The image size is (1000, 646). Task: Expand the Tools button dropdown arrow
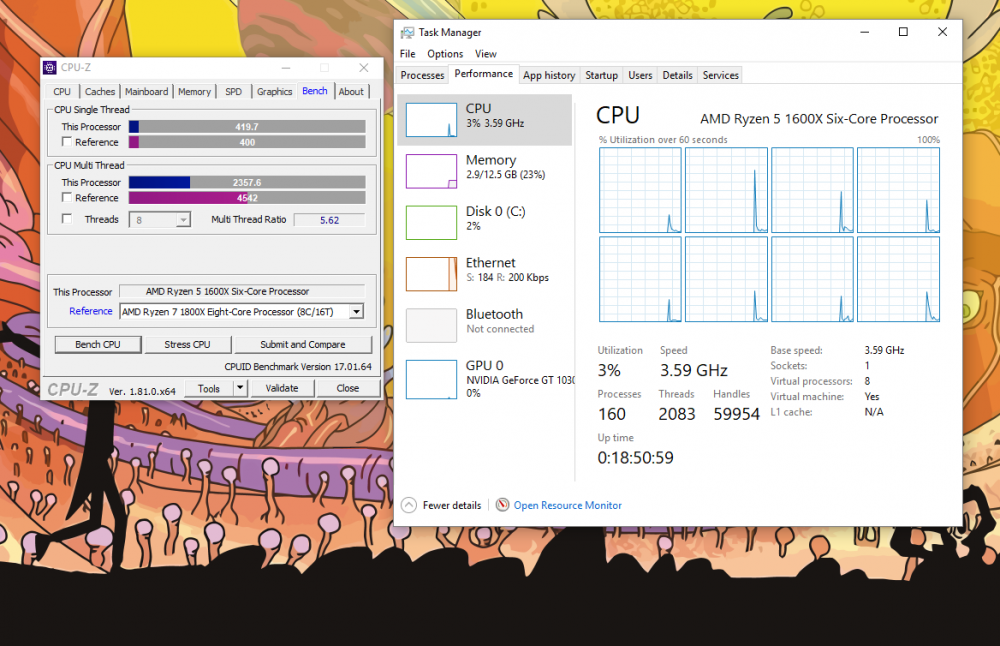pyautogui.click(x=240, y=388)
